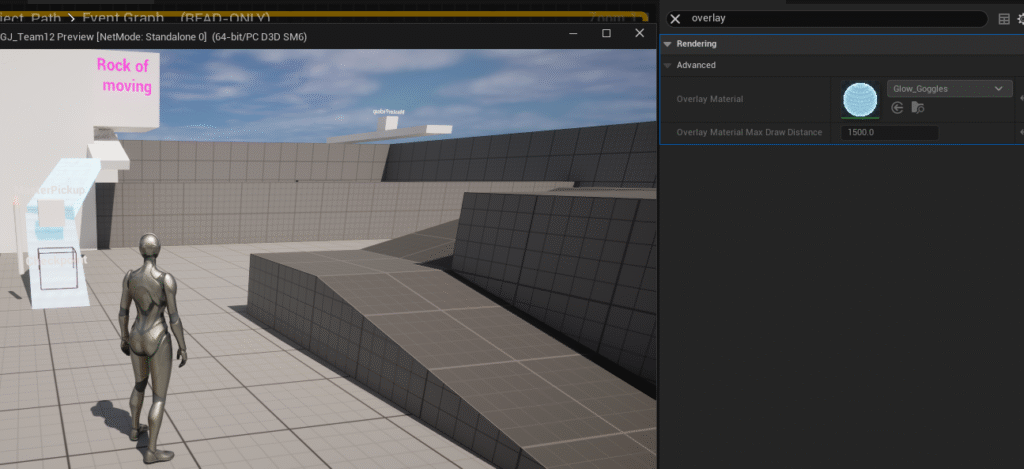Viewport: 1024px width, 469px height.
Task: Click the Overlay Material sphere thumbnail
Action: coord(860,100)
